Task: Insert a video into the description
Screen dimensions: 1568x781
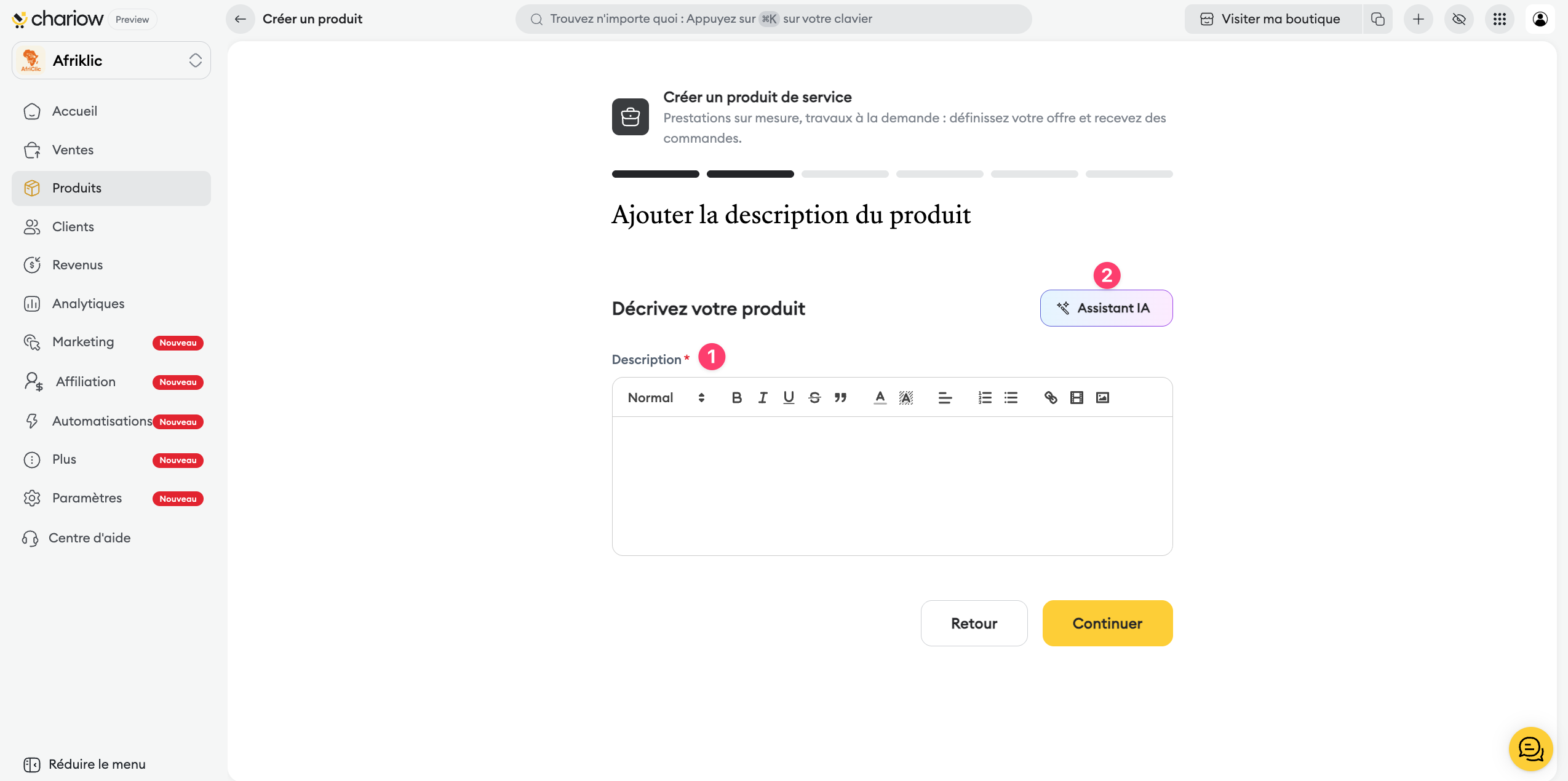Action: click(1077, 398)
